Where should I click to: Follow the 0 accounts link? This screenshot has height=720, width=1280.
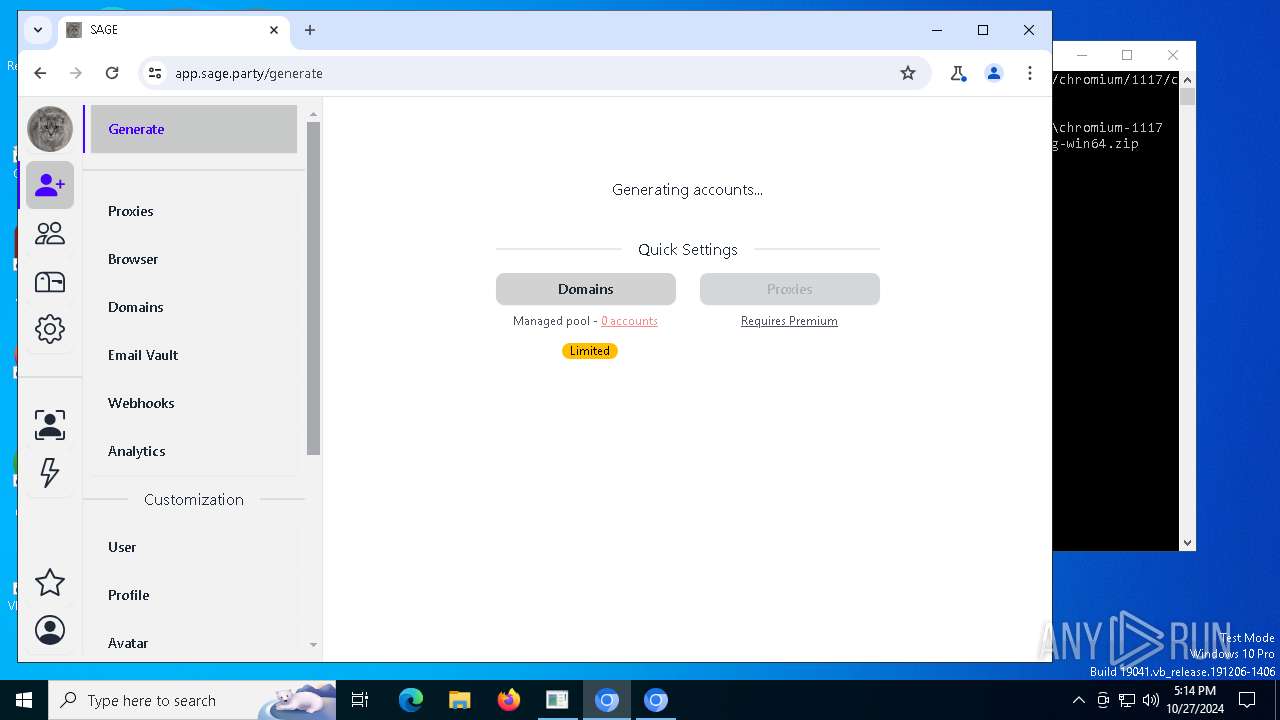(629, 321)
